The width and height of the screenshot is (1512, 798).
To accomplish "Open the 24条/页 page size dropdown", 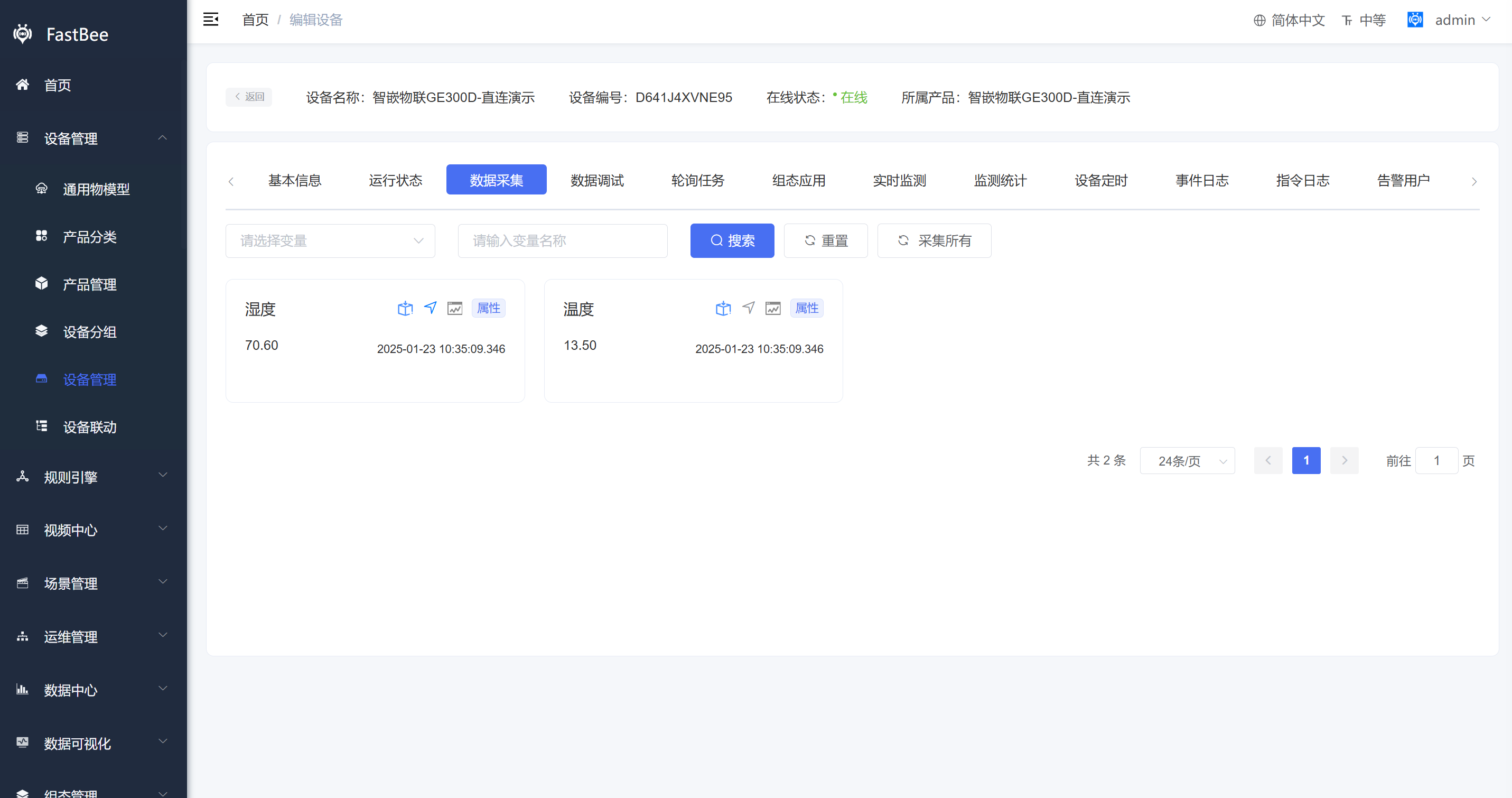I will [1187, 461].
